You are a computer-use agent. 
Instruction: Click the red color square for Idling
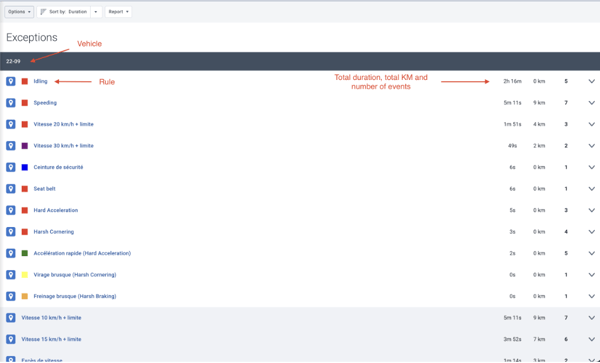(25, 81)
